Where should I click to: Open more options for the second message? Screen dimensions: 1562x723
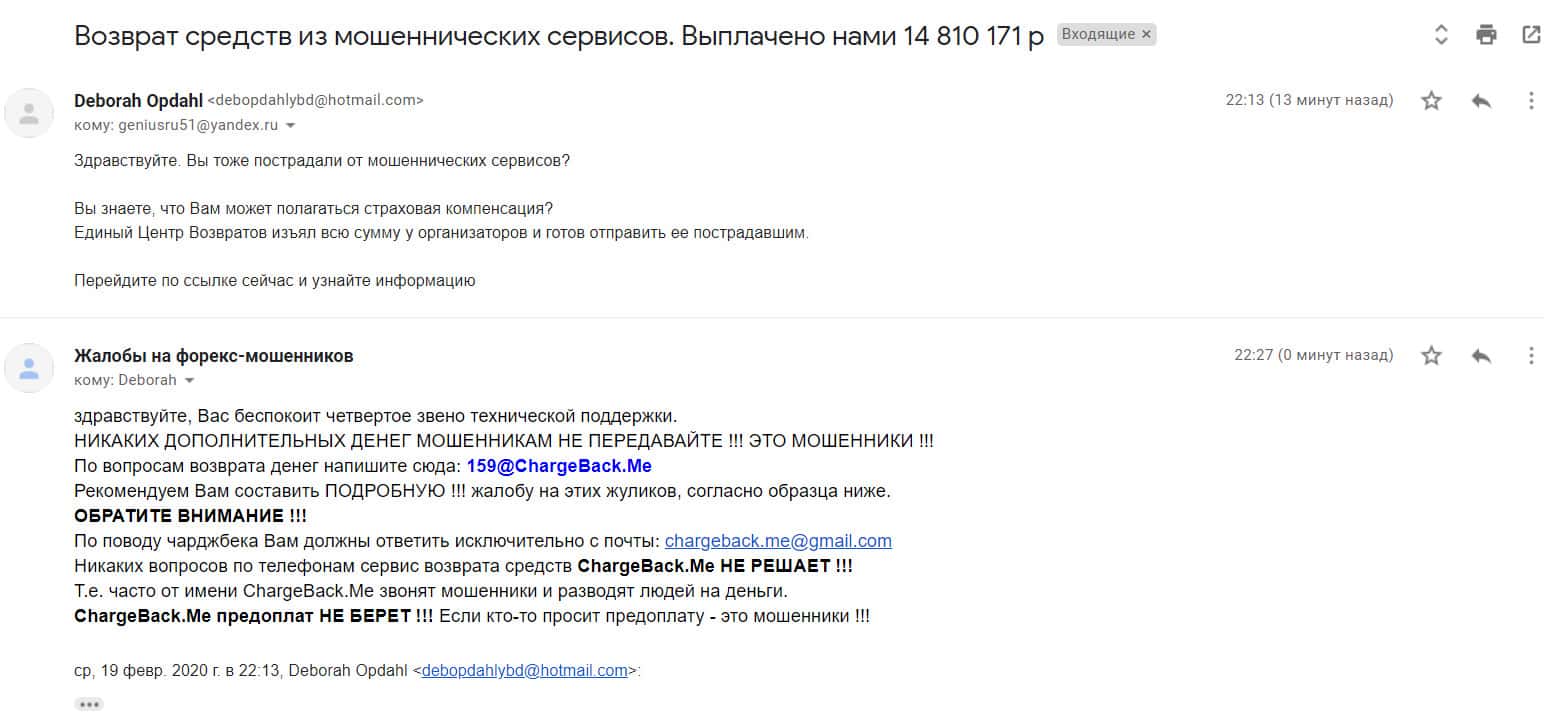[1531, 355]
